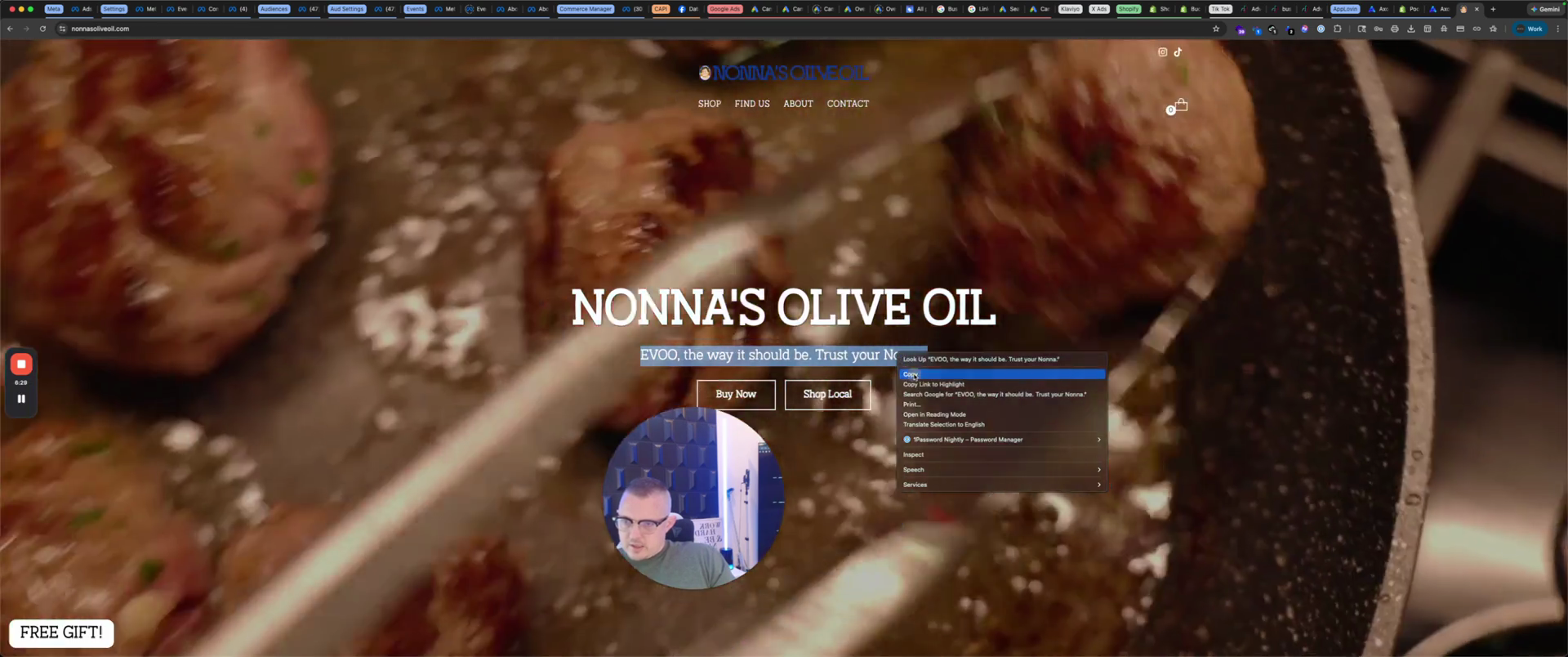The image size is (1568, 657).
Task: Expand the Services submenu
Action: point(1001,485)
